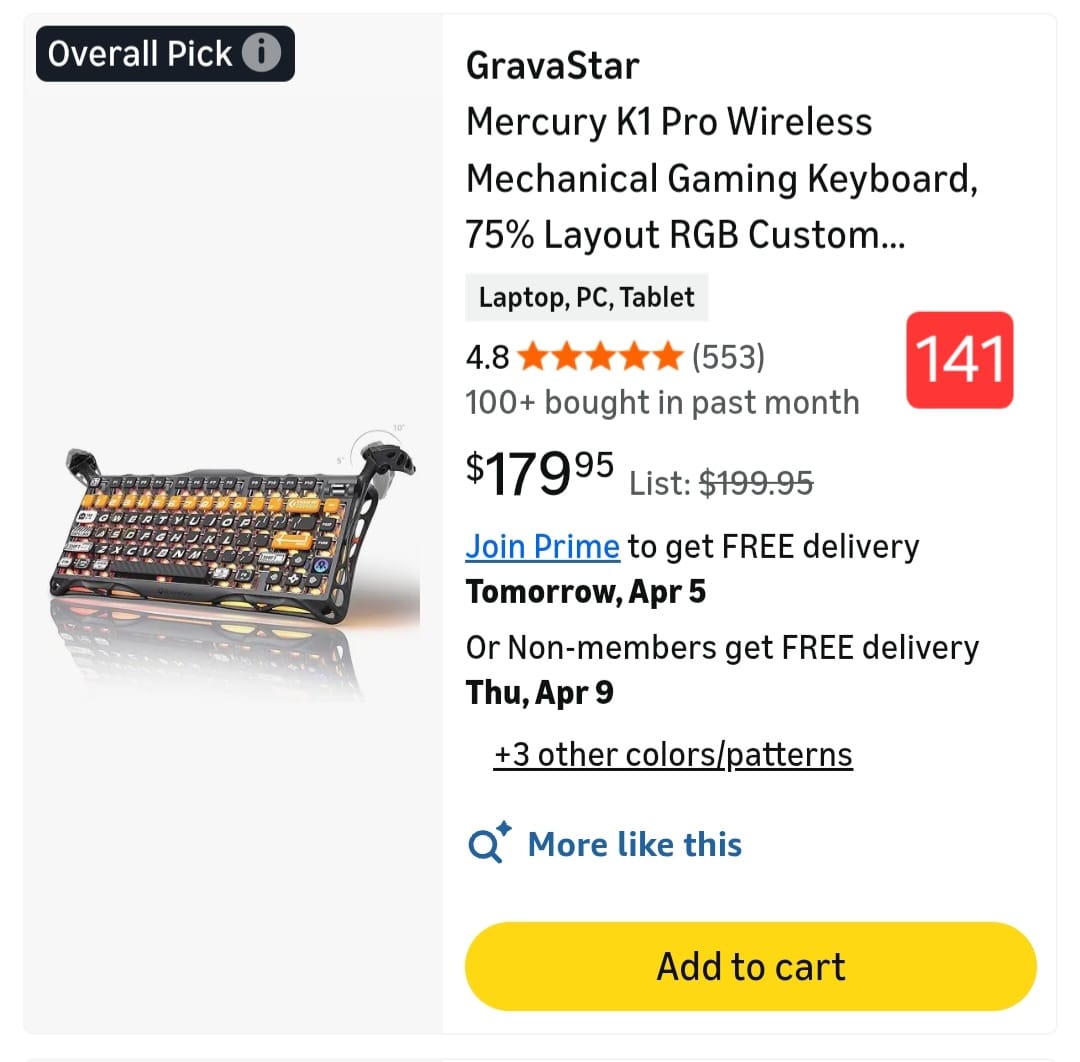Tap the struck-through $199.95 list price
This screenshot has width=1080, height=1062.
755,484
